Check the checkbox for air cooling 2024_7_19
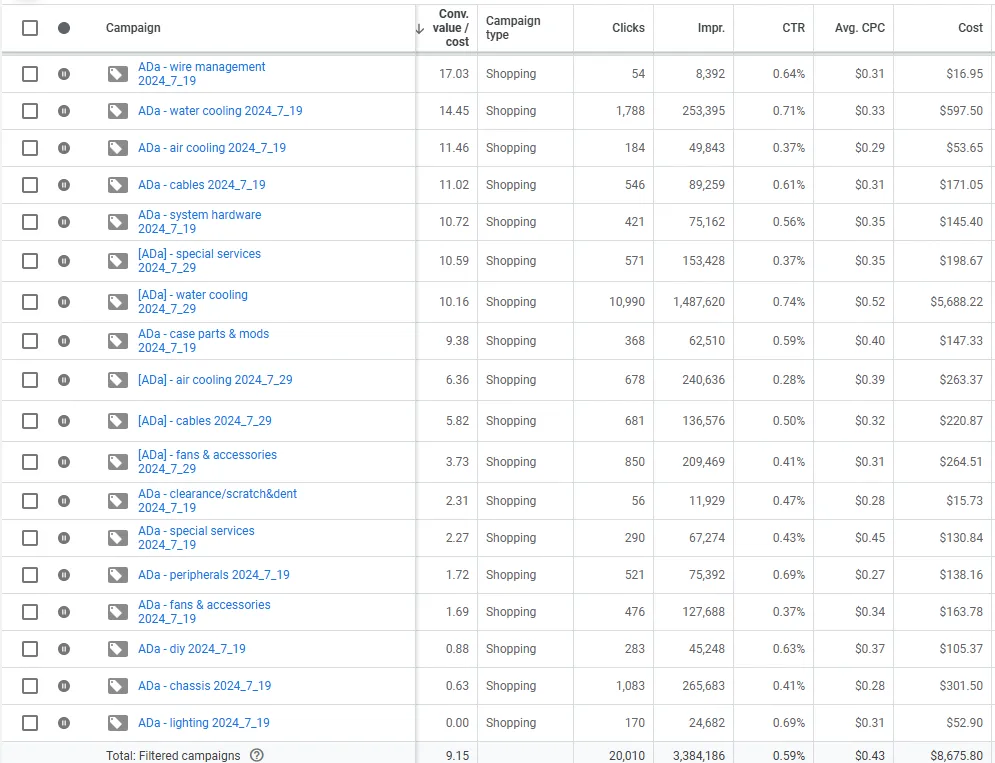Viewport: 995px width, 763px height. pos(29,148)
